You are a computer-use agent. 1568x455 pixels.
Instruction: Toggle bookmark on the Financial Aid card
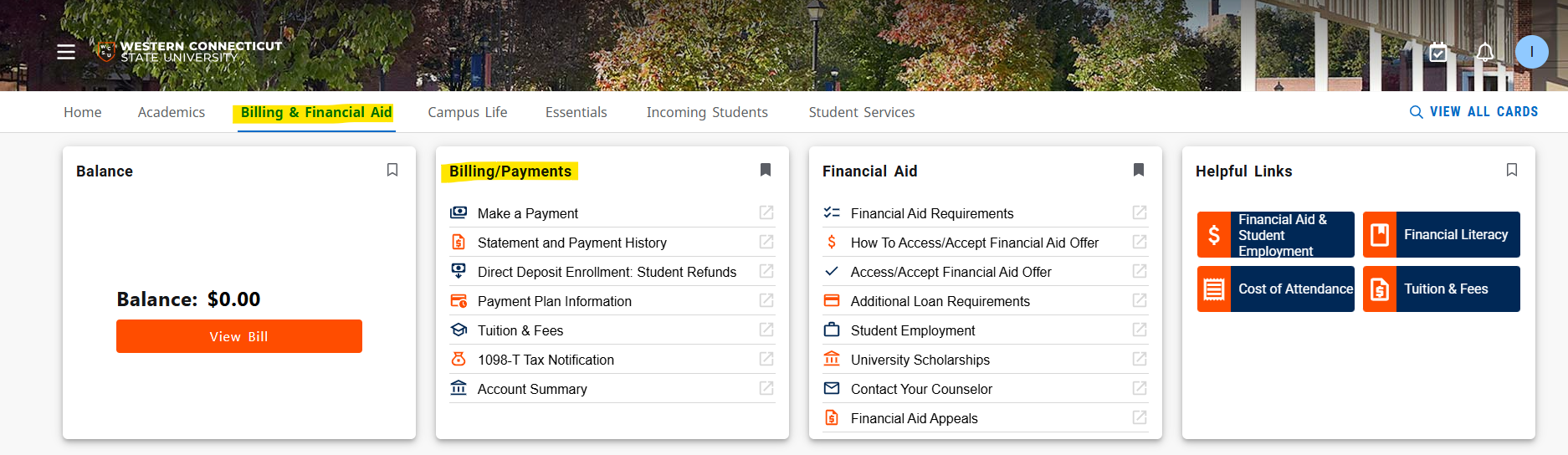1139,170
